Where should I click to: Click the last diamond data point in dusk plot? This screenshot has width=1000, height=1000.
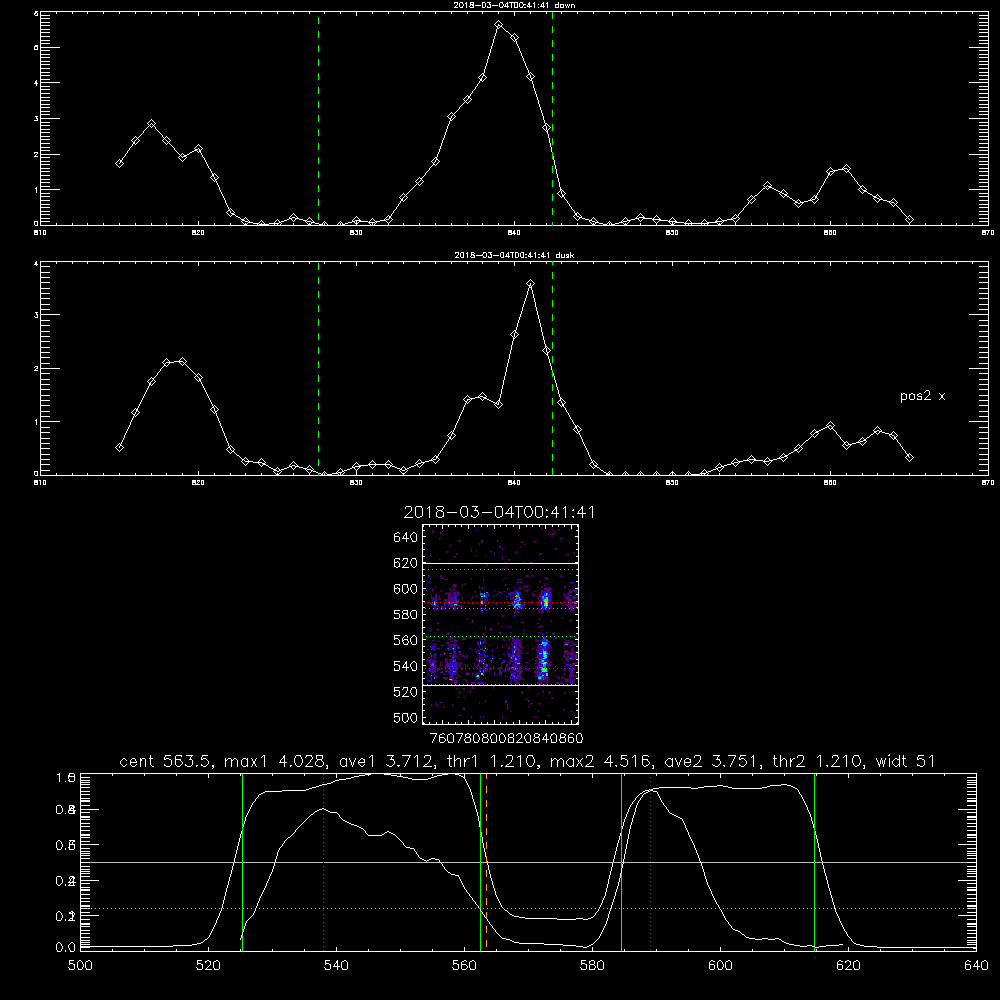click(909, 457)
